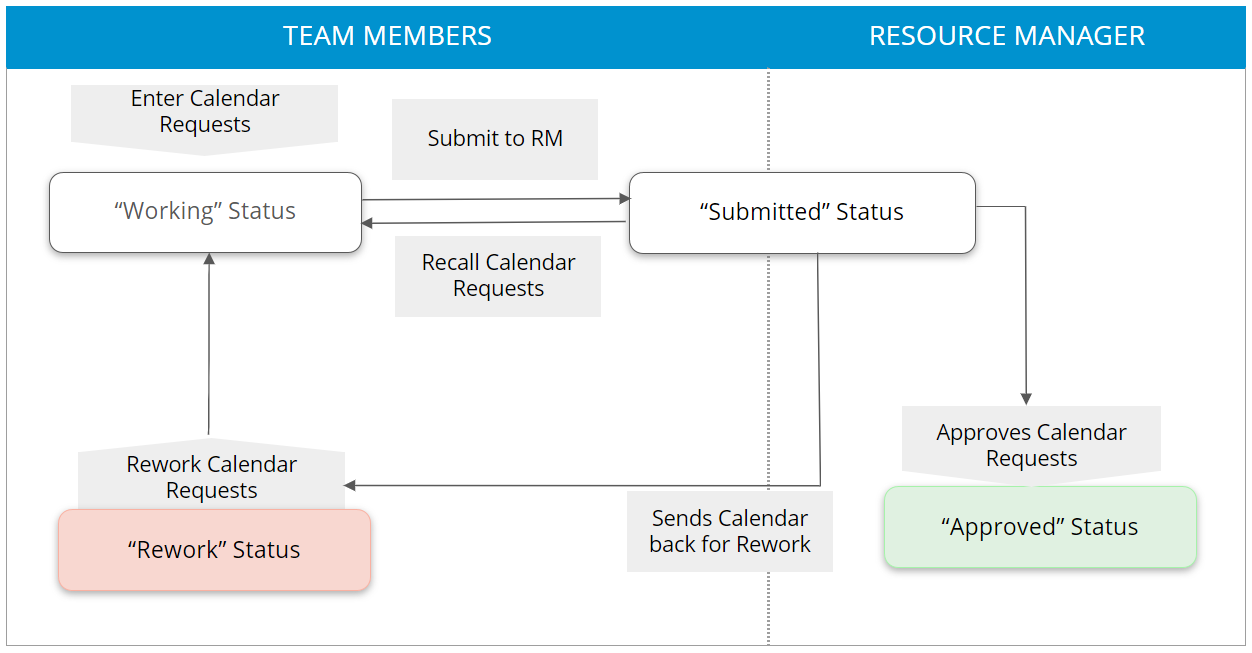Click the Recall Calendar Requests label
Image resolution: width=1252 pixels, height=653 pixels.
[x=498, y=276]
